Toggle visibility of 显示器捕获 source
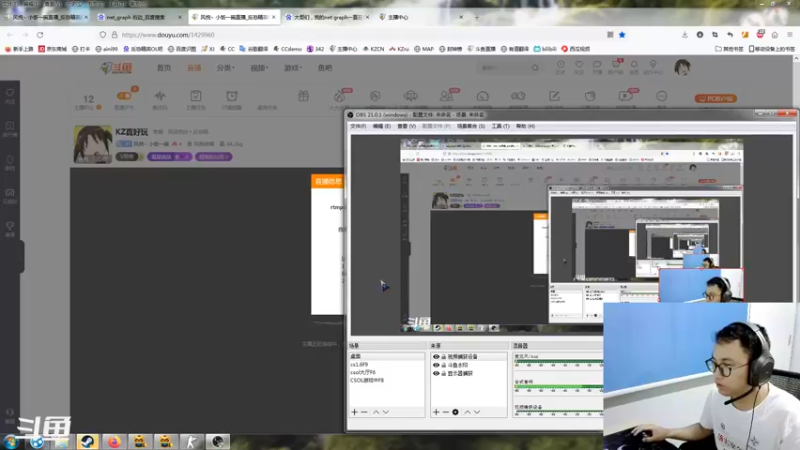 [436, 373]
